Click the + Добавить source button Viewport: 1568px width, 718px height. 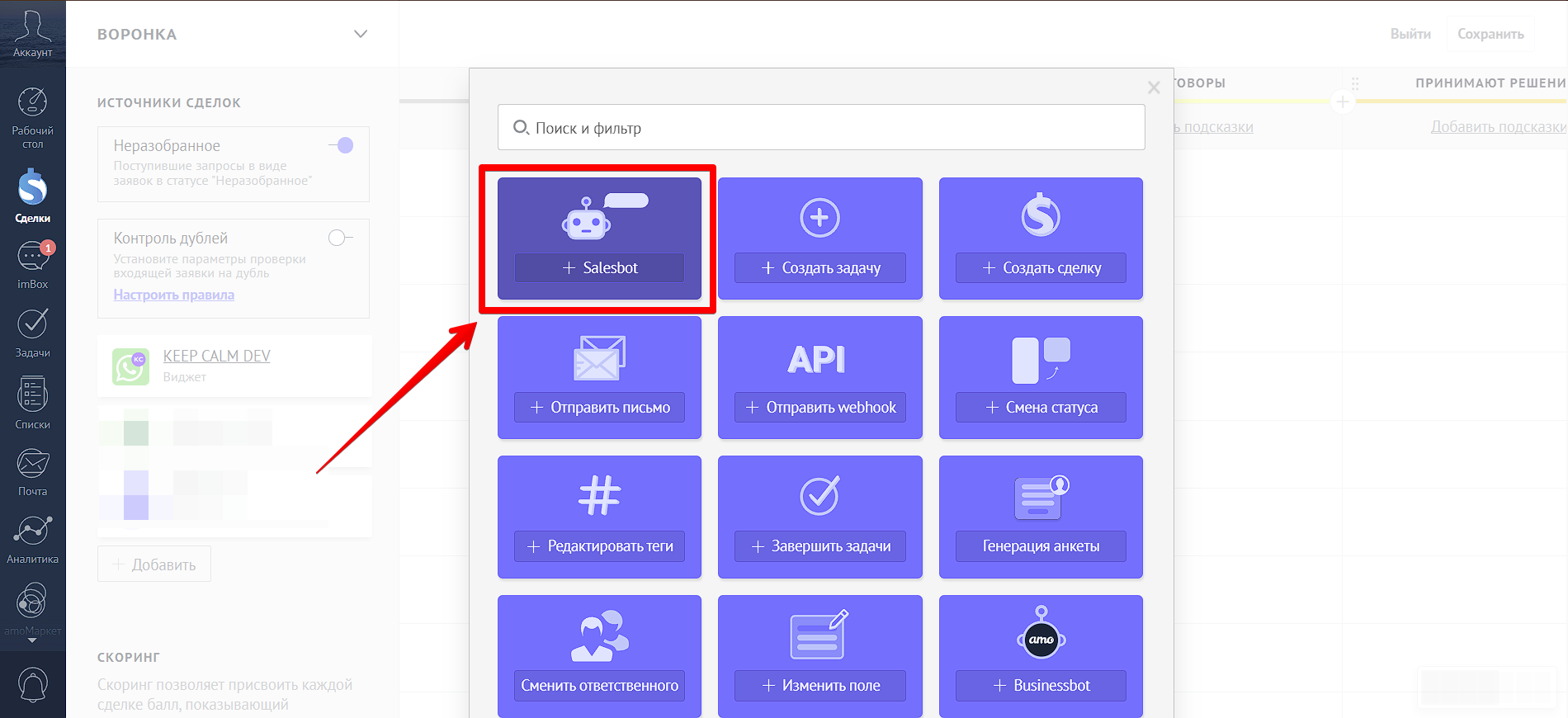(x=154, y=564)
